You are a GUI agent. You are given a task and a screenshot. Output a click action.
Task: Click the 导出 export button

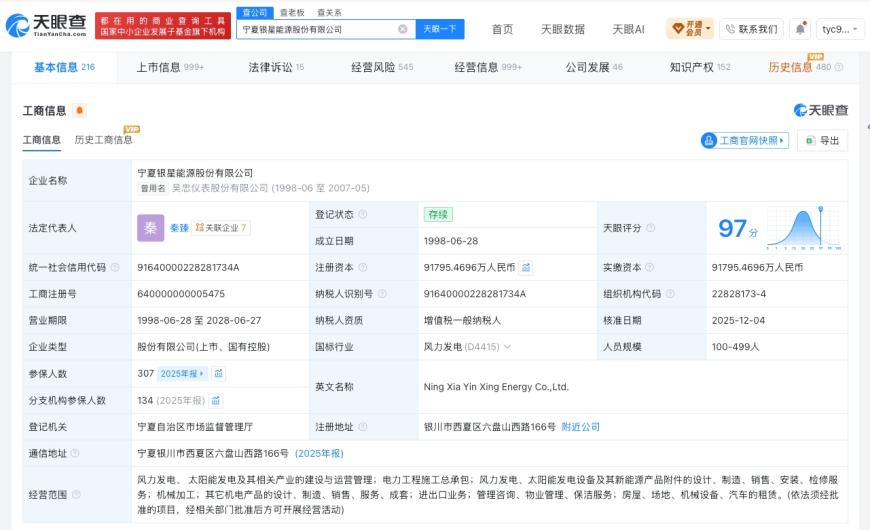coord(823,140)
